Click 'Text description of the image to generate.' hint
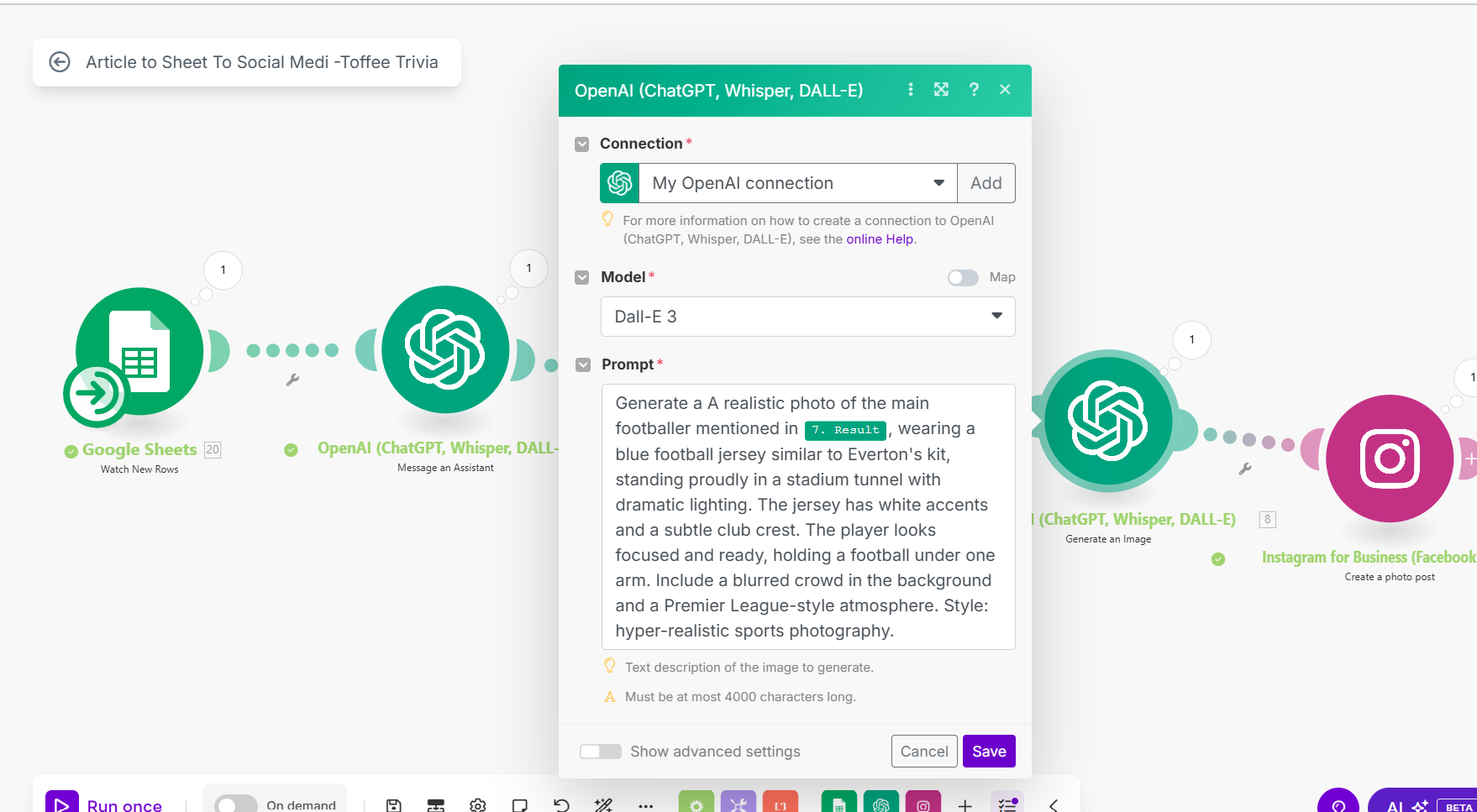Screen dimensions: 1477x812 tap(749, 668)
